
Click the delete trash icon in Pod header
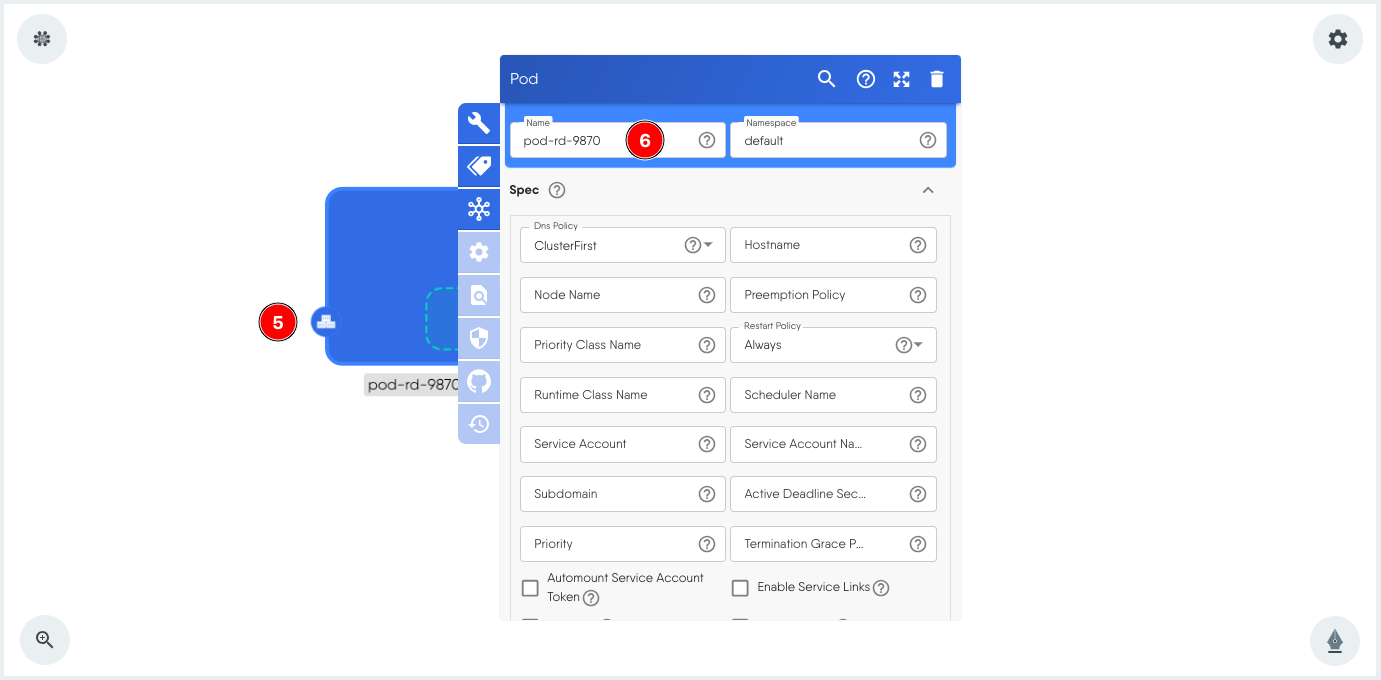coord(937,79)
